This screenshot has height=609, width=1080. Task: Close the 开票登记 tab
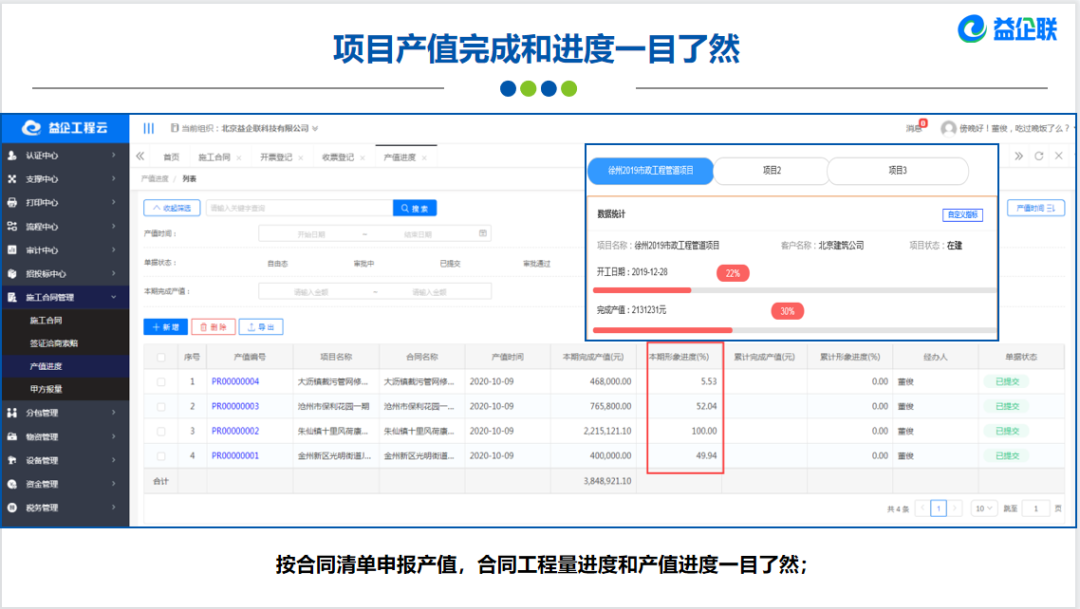[301, 158]
